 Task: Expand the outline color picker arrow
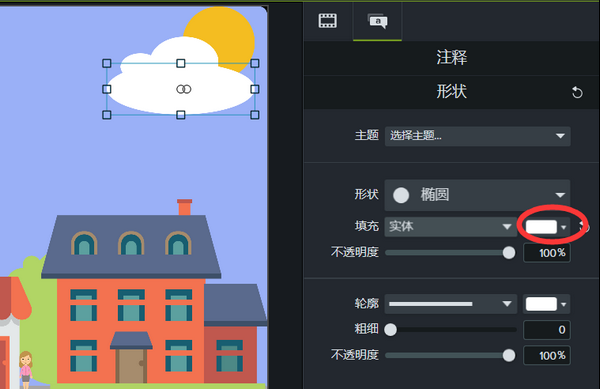(x=564, y=304)
